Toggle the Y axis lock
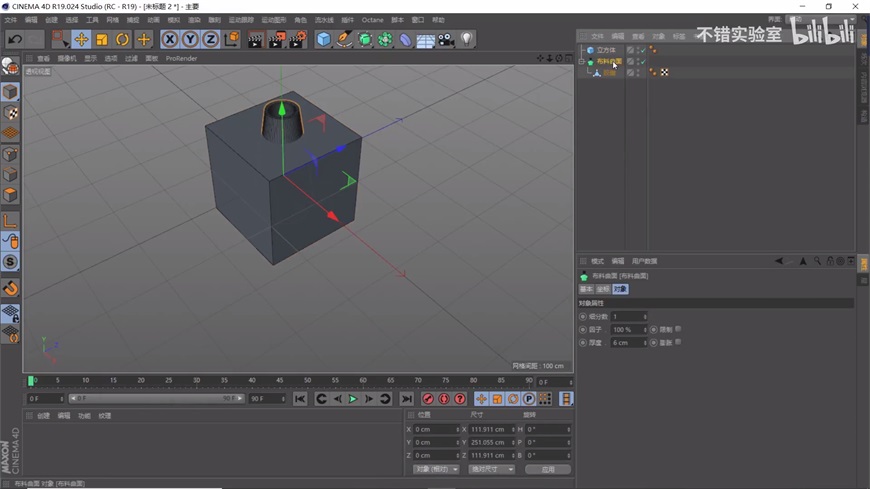Viewport: 870px width, 489px height. click(190, 40)
